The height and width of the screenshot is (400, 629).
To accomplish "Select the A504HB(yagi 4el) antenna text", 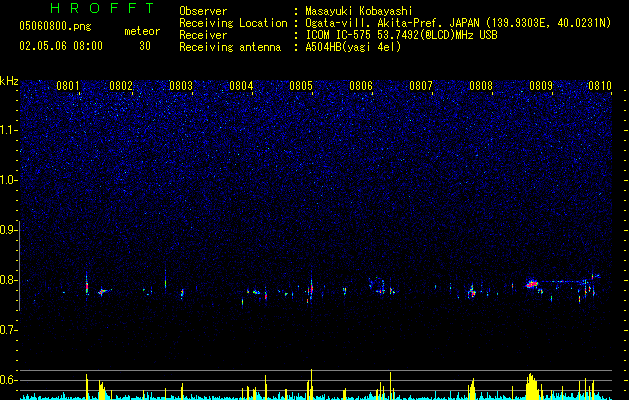I will [x=353, y=47].
